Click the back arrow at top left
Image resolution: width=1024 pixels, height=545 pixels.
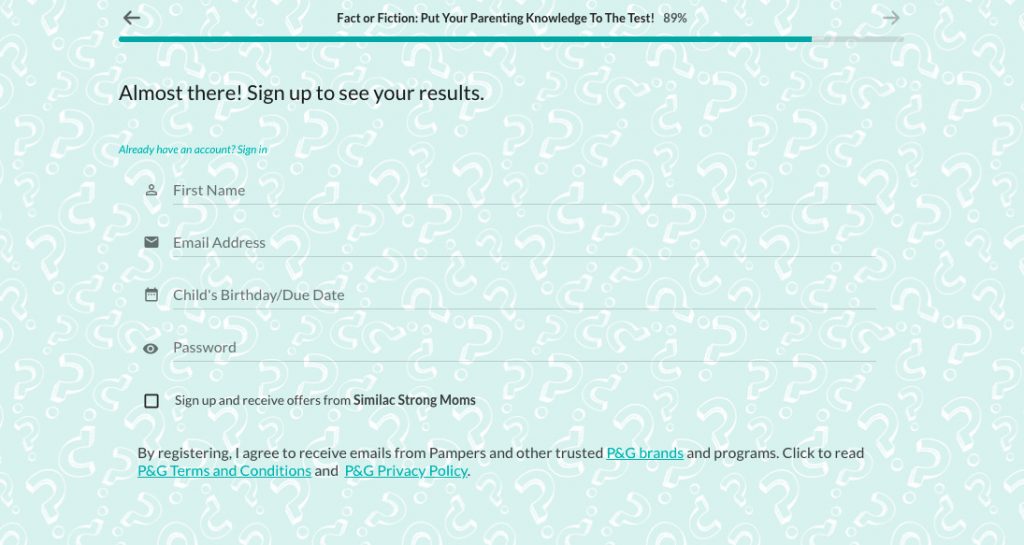point(131,18)
